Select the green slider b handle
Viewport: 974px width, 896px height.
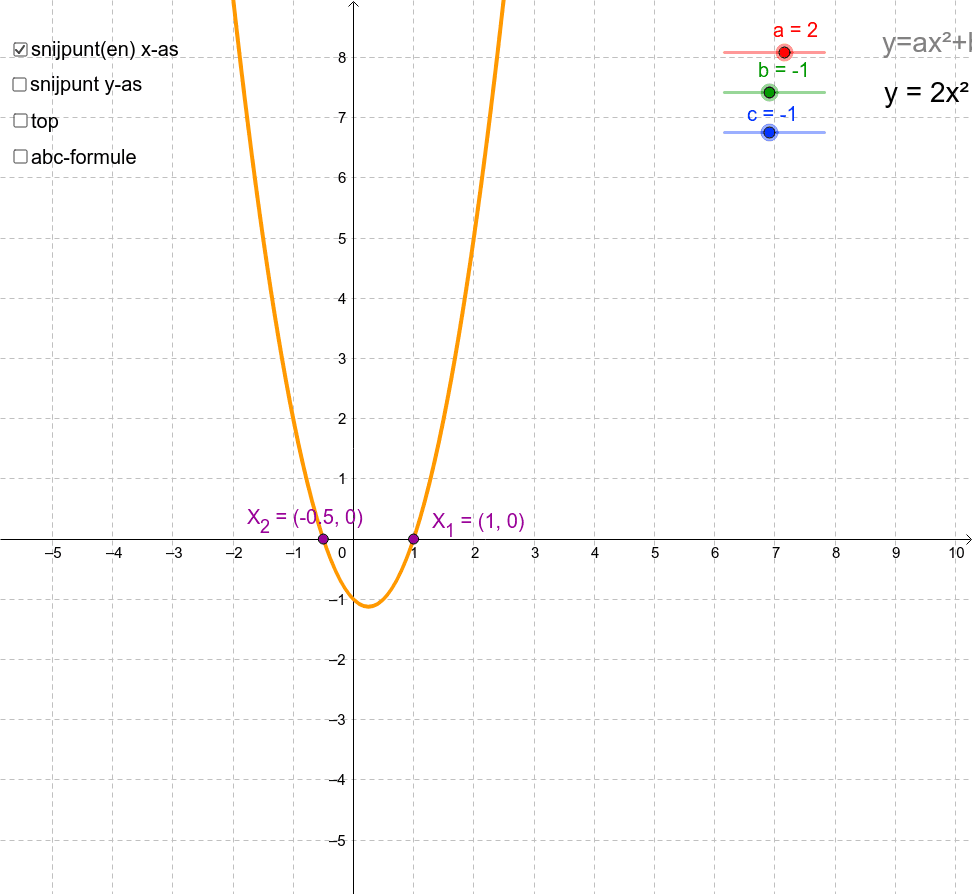[x=769, y=92]
